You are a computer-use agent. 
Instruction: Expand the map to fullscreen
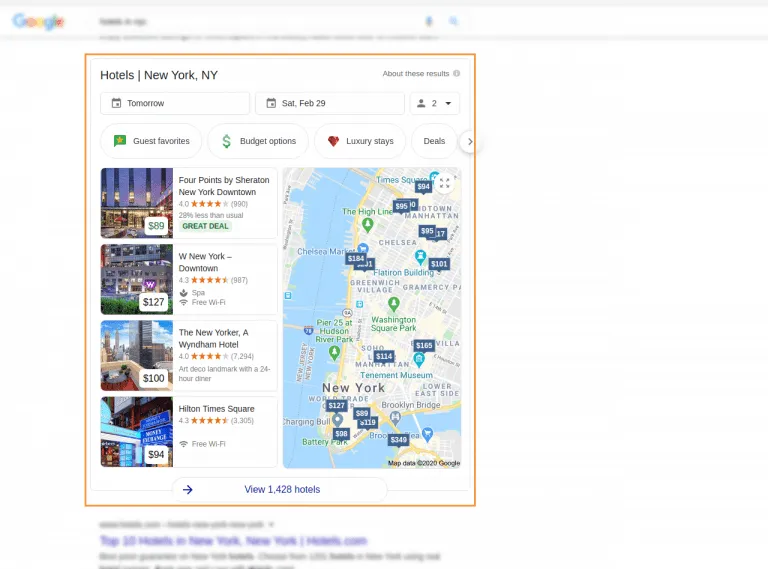tap(444, 183)
